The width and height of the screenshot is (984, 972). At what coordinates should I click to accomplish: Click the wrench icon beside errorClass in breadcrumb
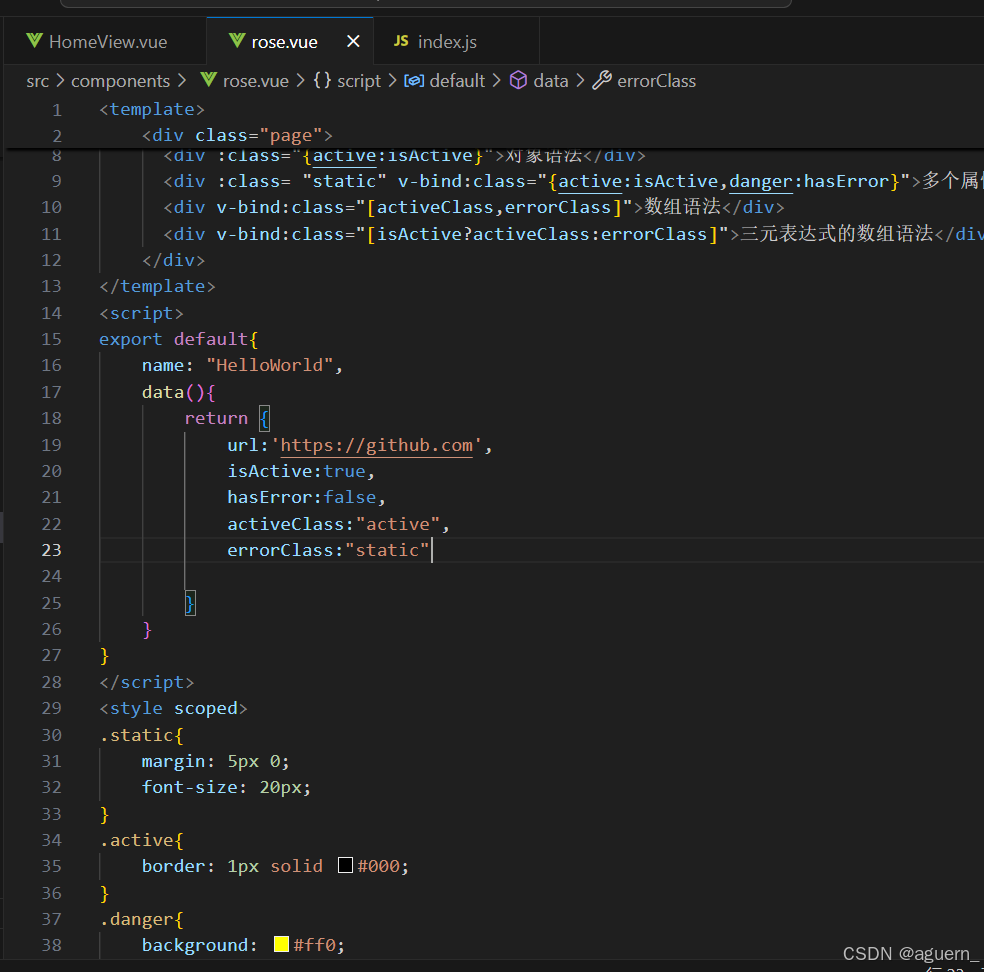tap(601, 81)
